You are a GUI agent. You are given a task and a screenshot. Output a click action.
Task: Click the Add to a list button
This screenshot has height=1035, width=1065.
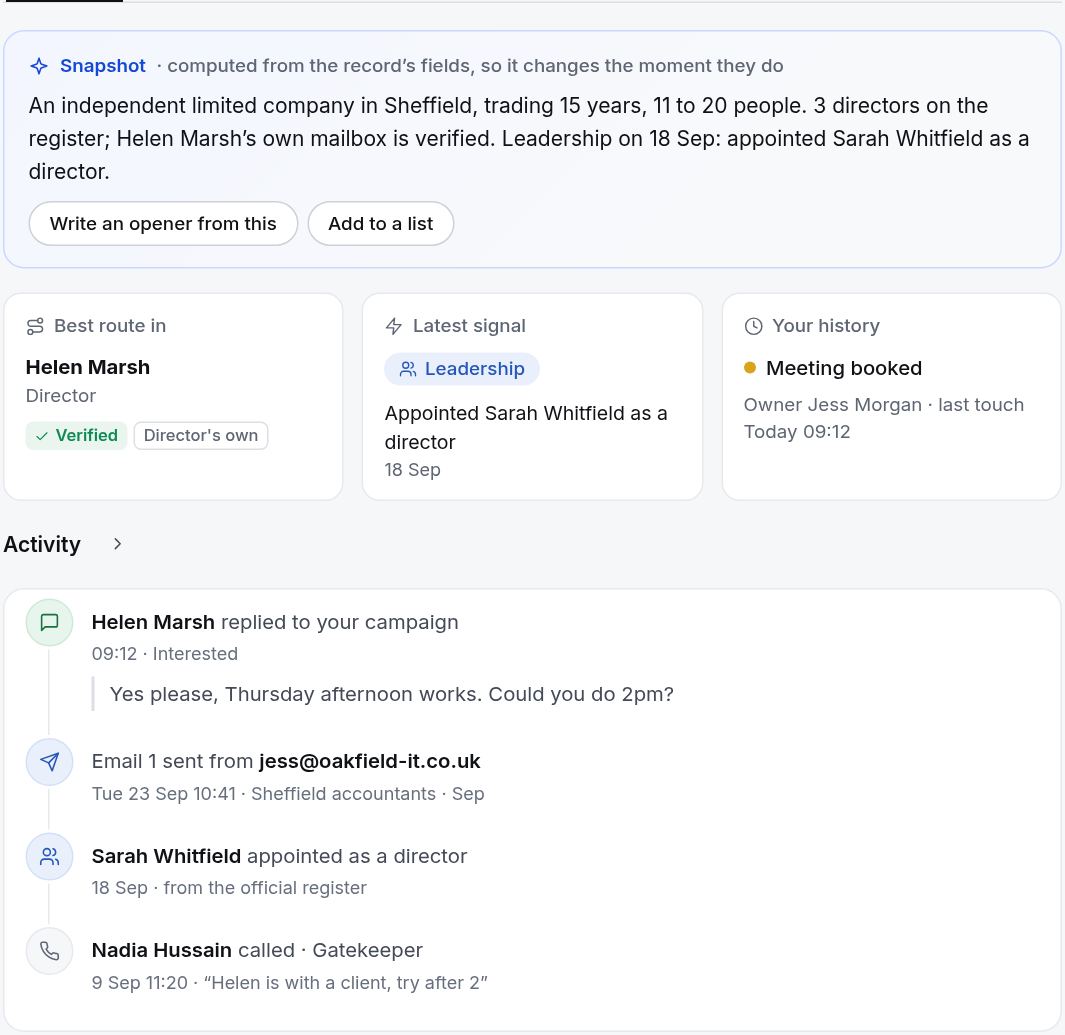(x=380, y=223)
